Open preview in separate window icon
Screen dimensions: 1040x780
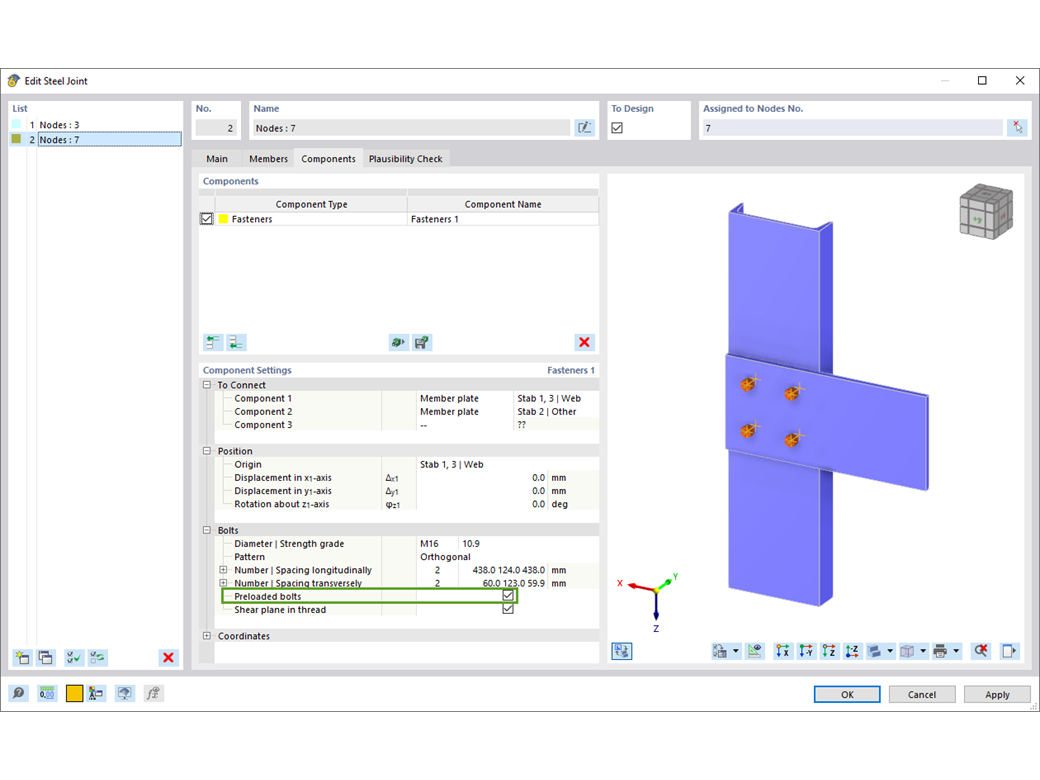[1009, 651]
